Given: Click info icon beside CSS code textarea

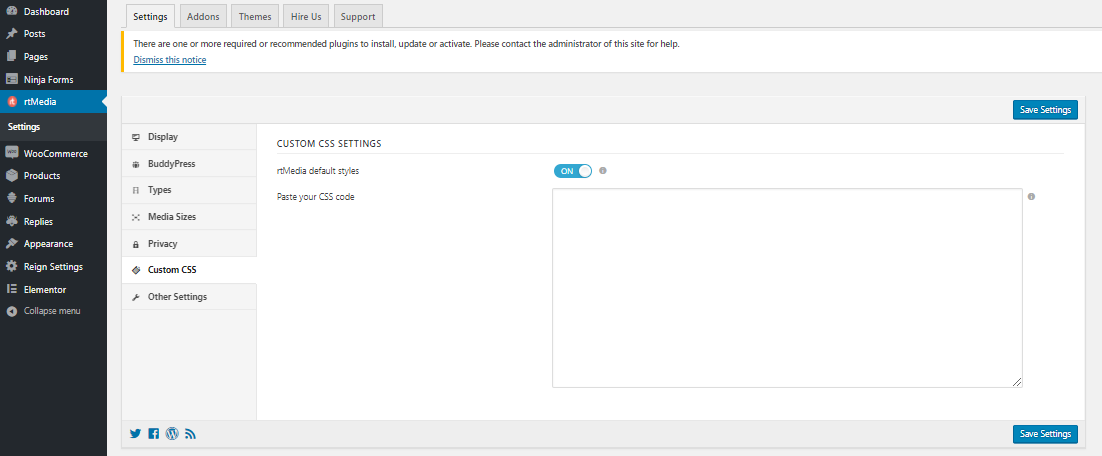Looking at the screenshot, I should (1031, 197).
